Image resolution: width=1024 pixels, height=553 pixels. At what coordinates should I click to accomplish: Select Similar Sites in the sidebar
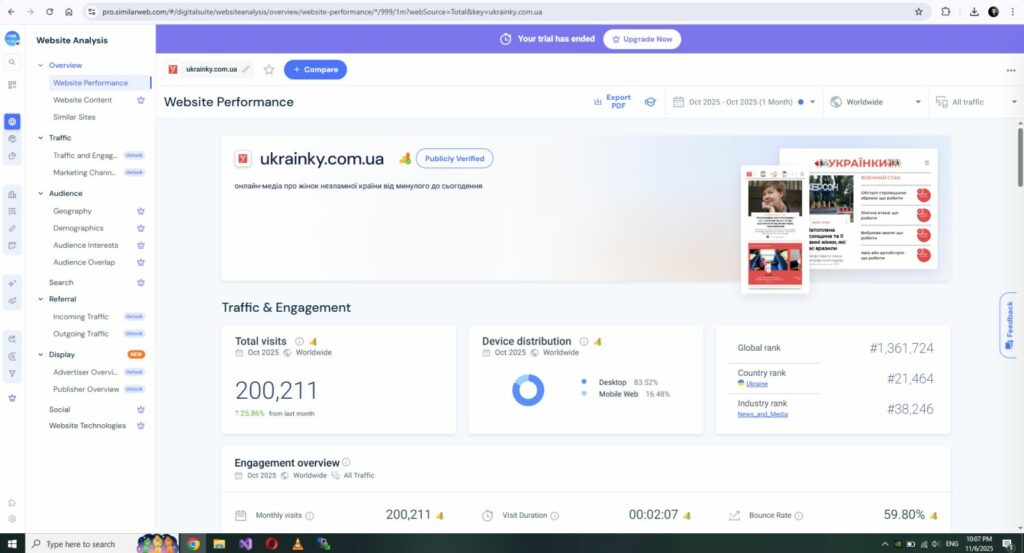[x=74, y=117]
